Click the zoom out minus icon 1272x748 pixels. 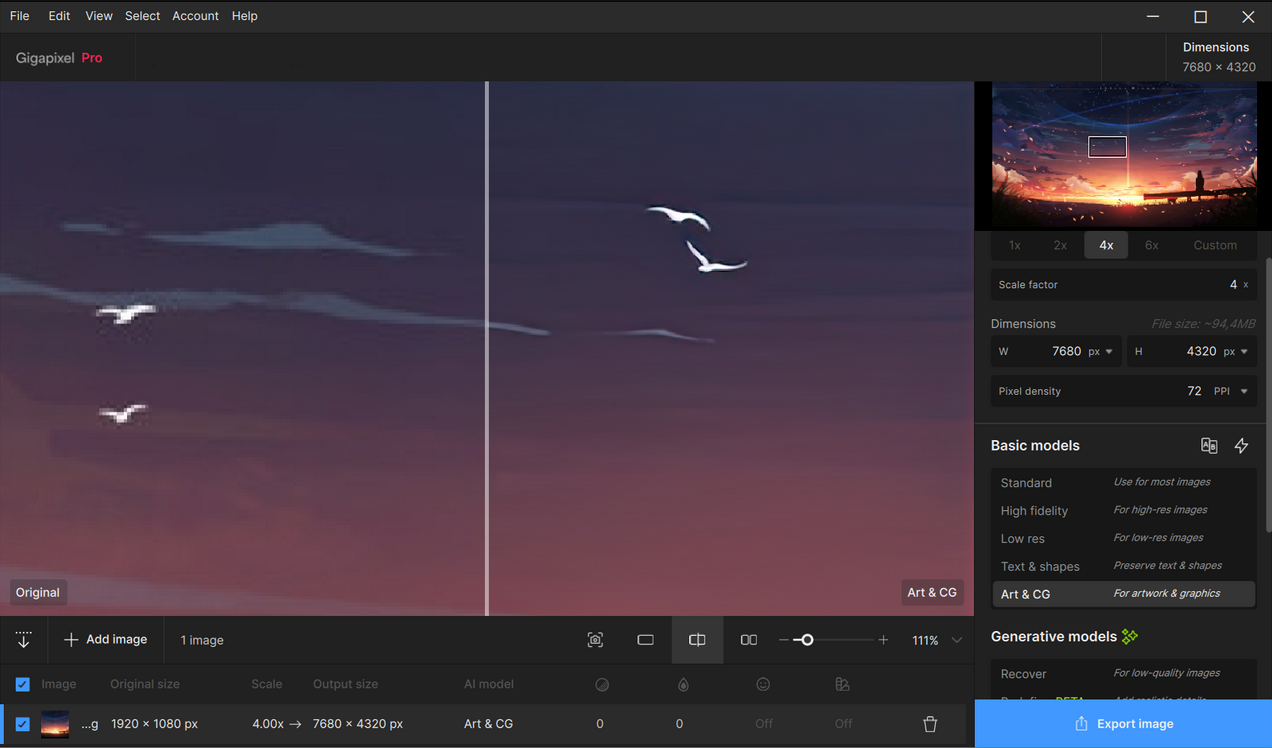783,640
